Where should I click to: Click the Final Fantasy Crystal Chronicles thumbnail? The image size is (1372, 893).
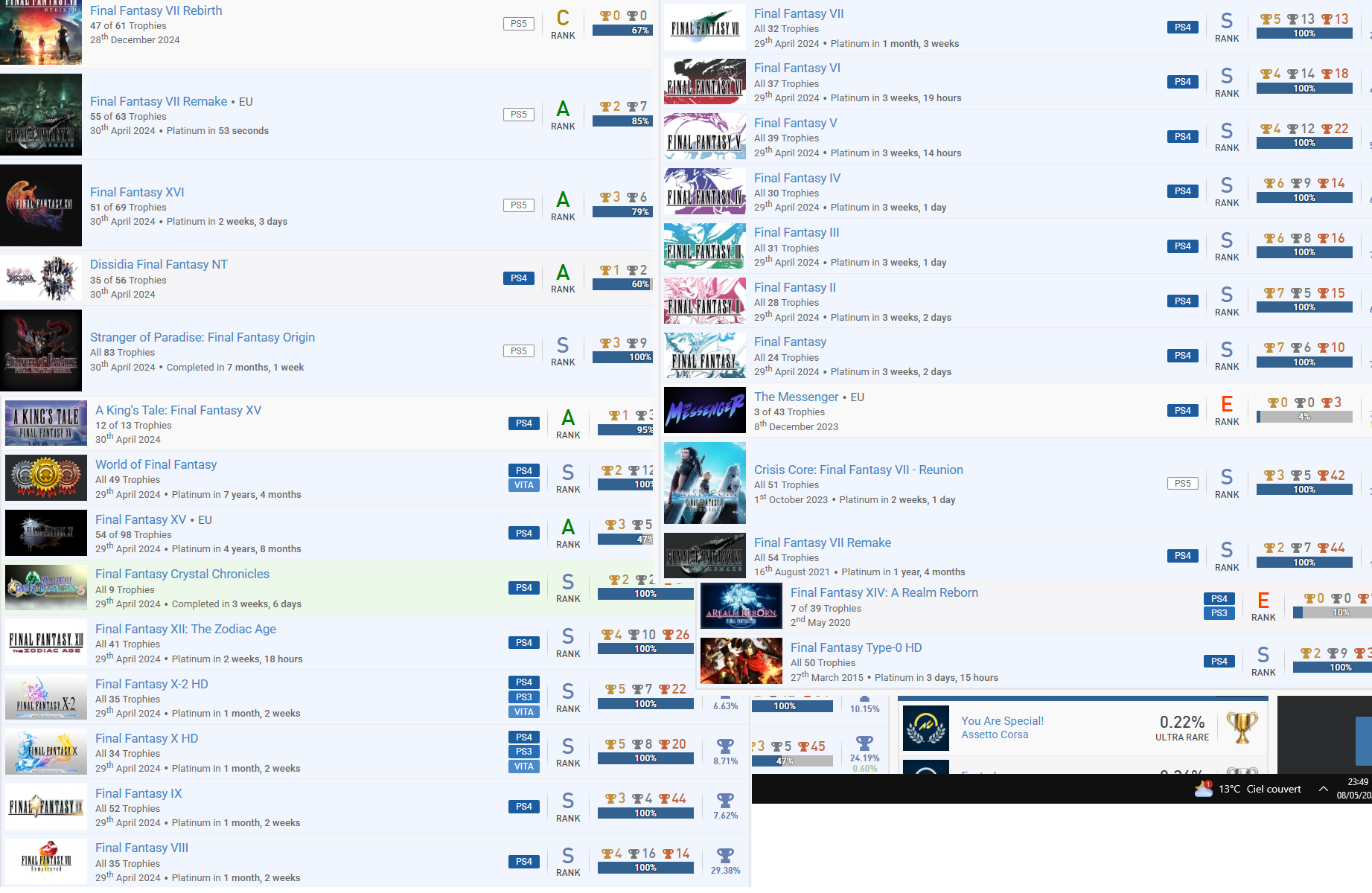click(x=46, y=587)
